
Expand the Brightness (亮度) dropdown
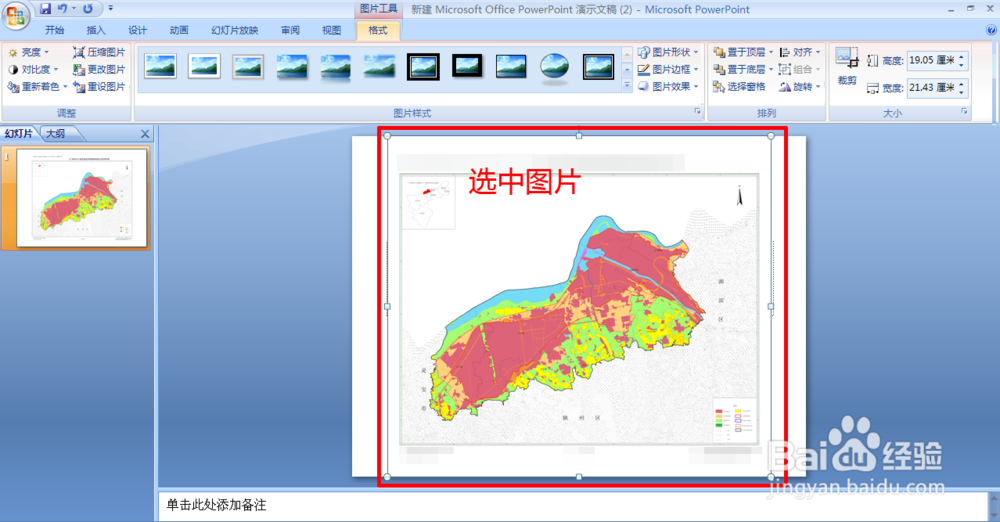[x=28, y=52]
